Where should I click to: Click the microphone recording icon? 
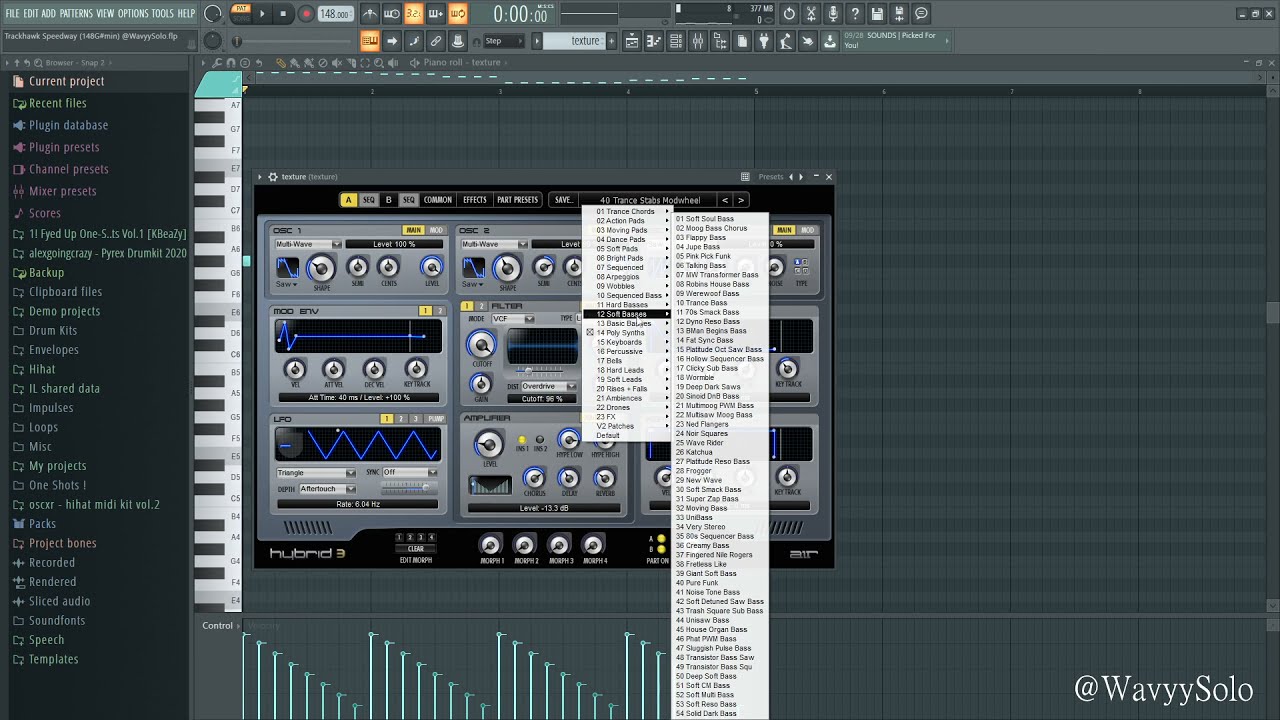(x=833, y=14)
